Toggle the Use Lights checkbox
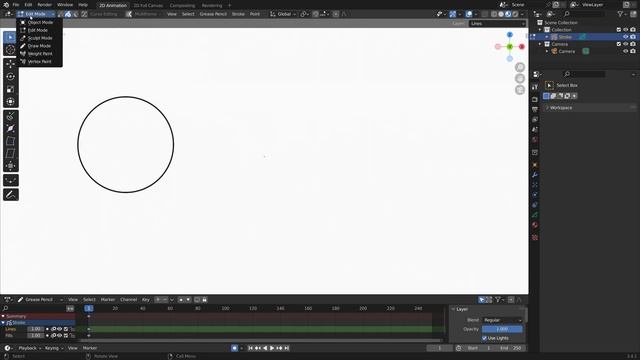 point(484,338)
